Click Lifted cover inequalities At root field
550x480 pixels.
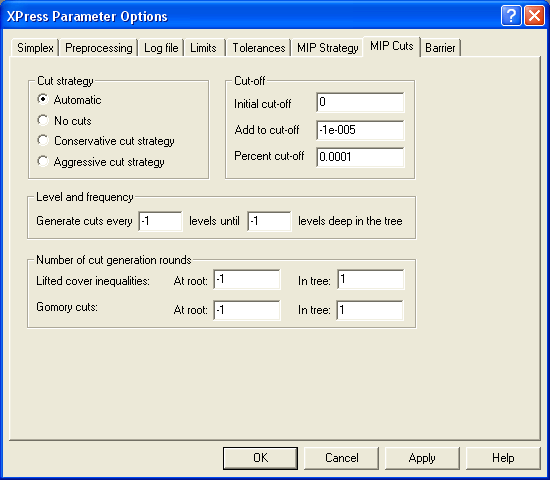pyautogui.click(x=247, y=279)
